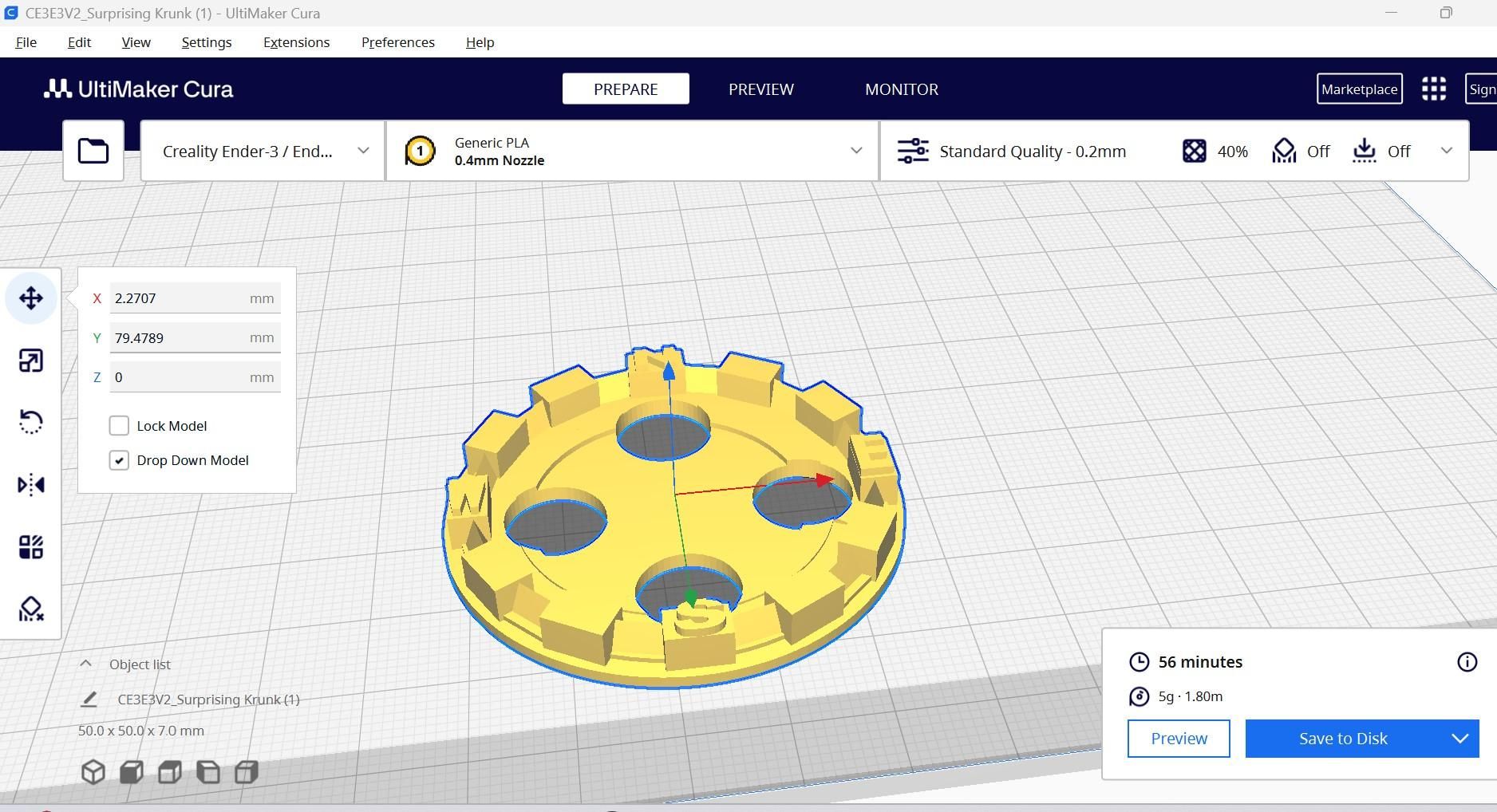Select the Support Blocker tool
The image size is (1497, 812).
point(31,609)
